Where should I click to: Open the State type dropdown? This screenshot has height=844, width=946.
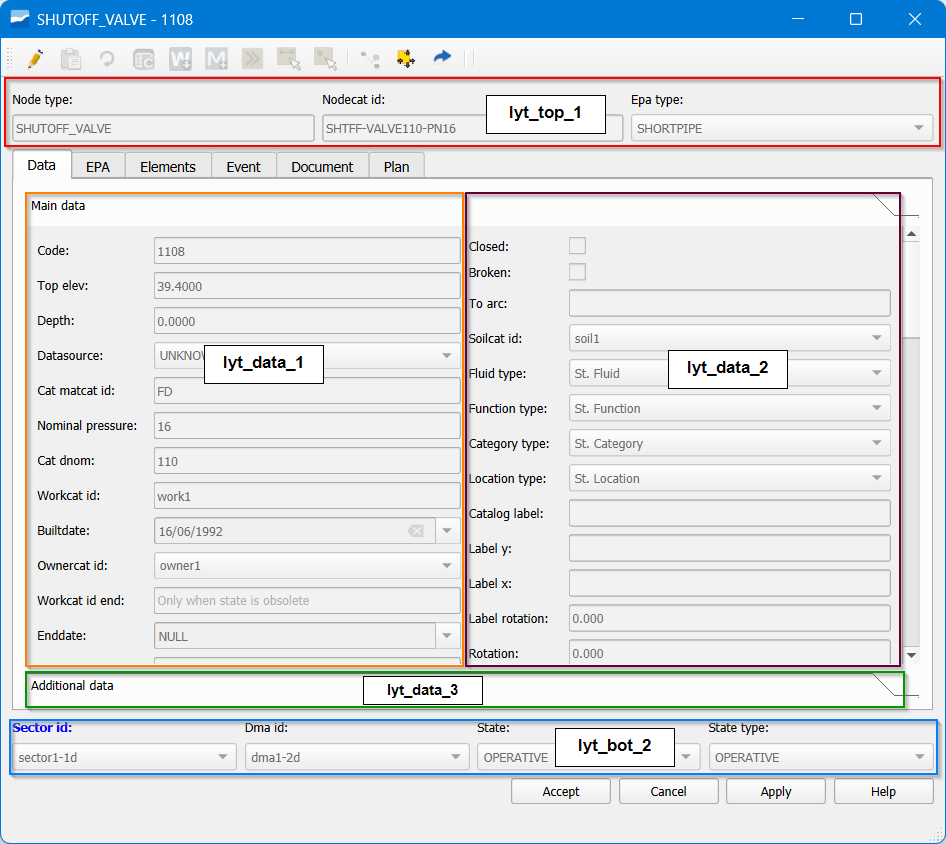pos(821,757)
